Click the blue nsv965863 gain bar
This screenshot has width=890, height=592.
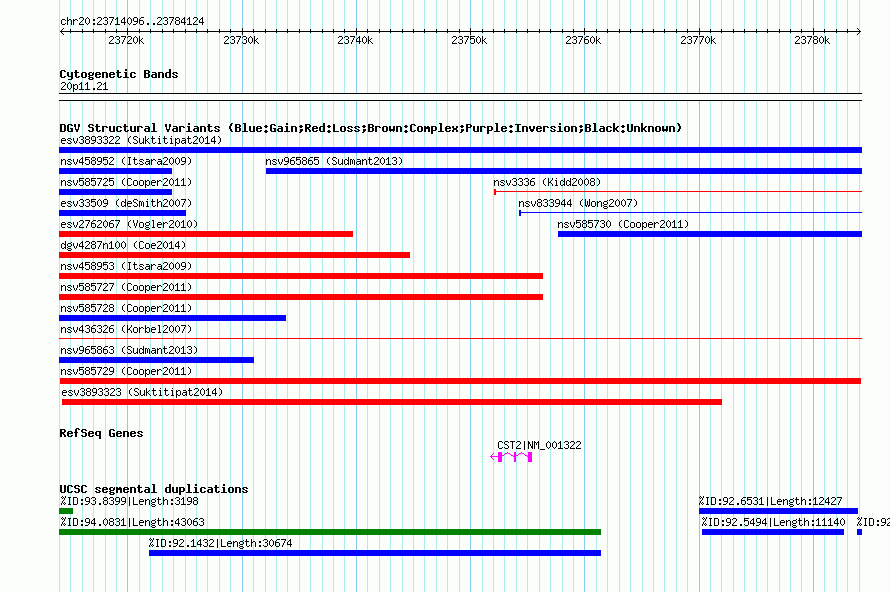(x=157, y=360)
